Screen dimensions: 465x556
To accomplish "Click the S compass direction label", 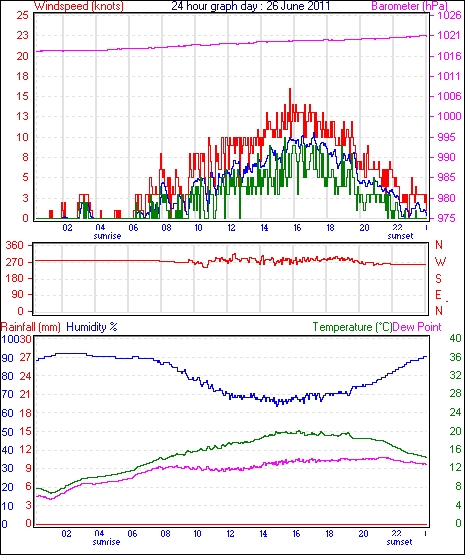I will (x=438, y=279).
